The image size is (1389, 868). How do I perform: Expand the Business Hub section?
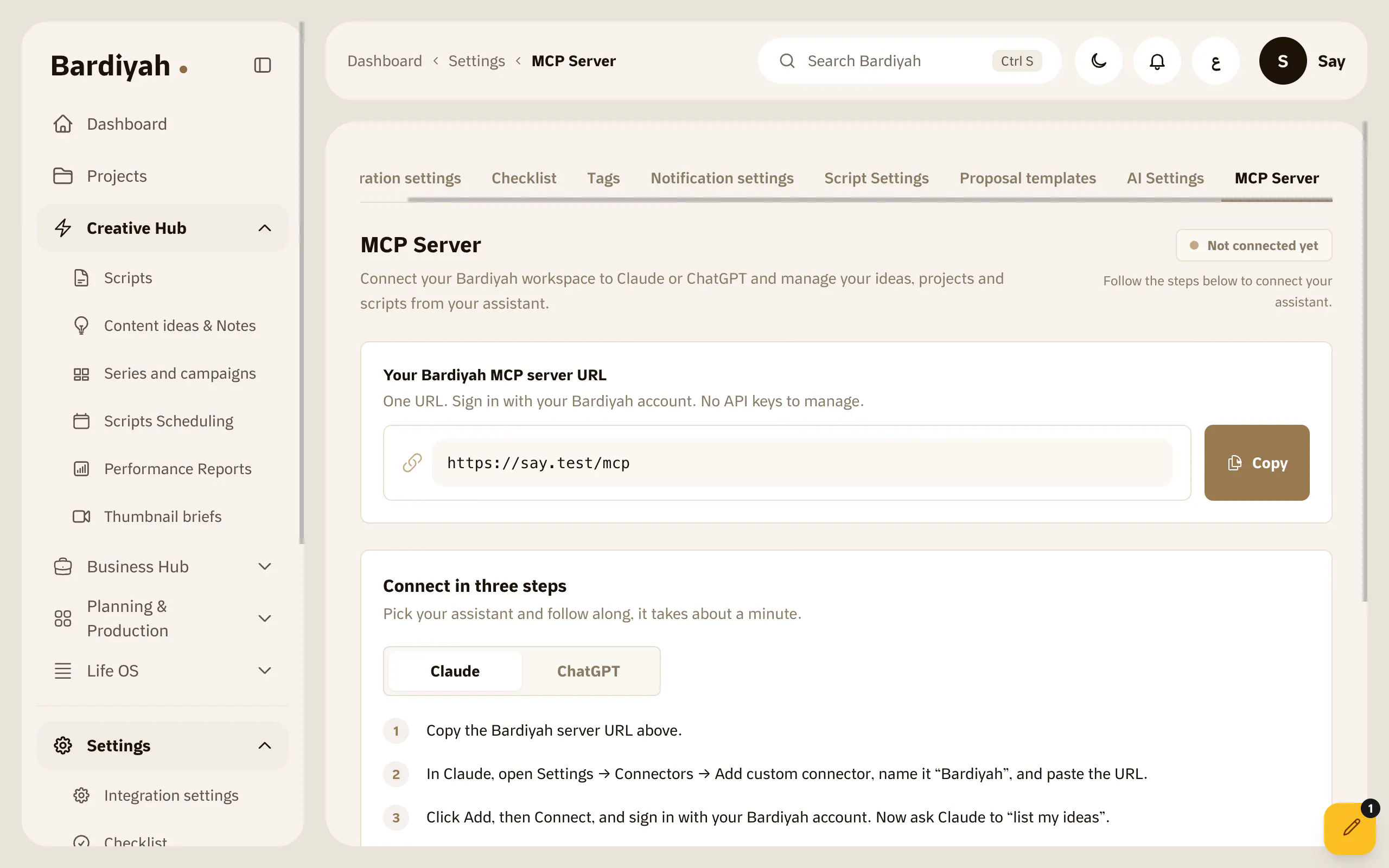click(x=265, y=566)
